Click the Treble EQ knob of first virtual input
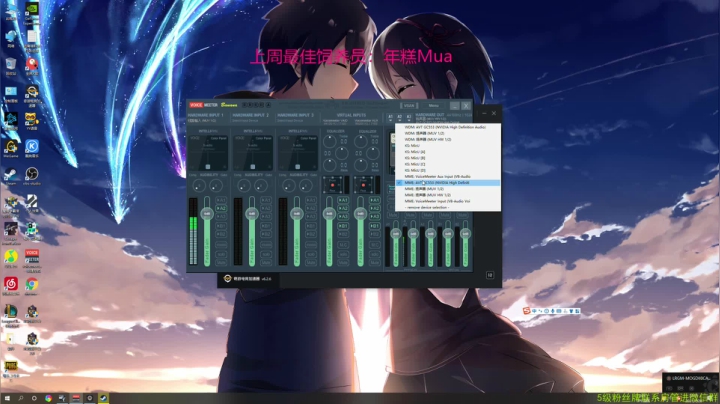Image resolution: width=720 pixels, height=404 pixels. pos(329,141)
